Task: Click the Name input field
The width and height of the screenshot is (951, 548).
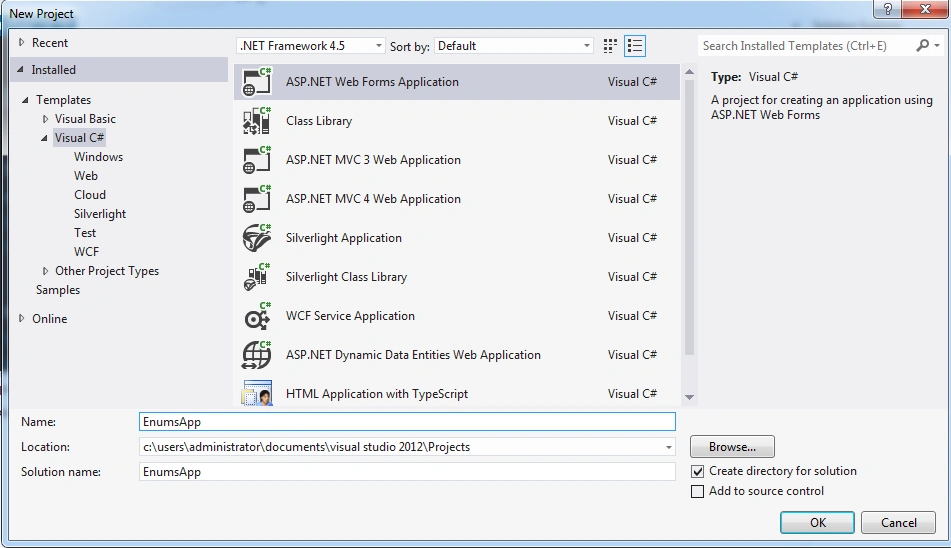Action: [x=407, y=422]
